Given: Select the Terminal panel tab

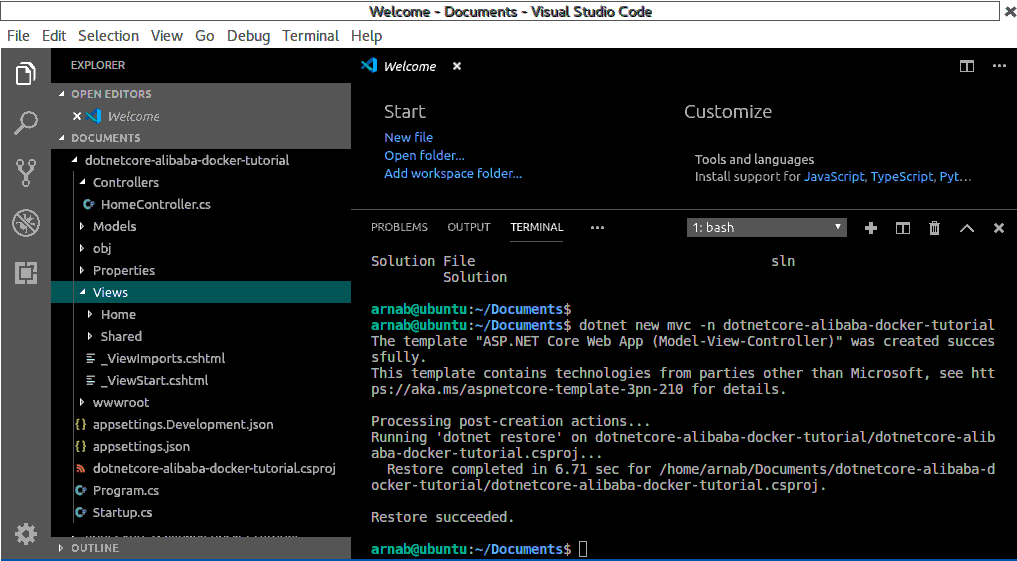Looking at the screenshot, I should pos(537,228).
